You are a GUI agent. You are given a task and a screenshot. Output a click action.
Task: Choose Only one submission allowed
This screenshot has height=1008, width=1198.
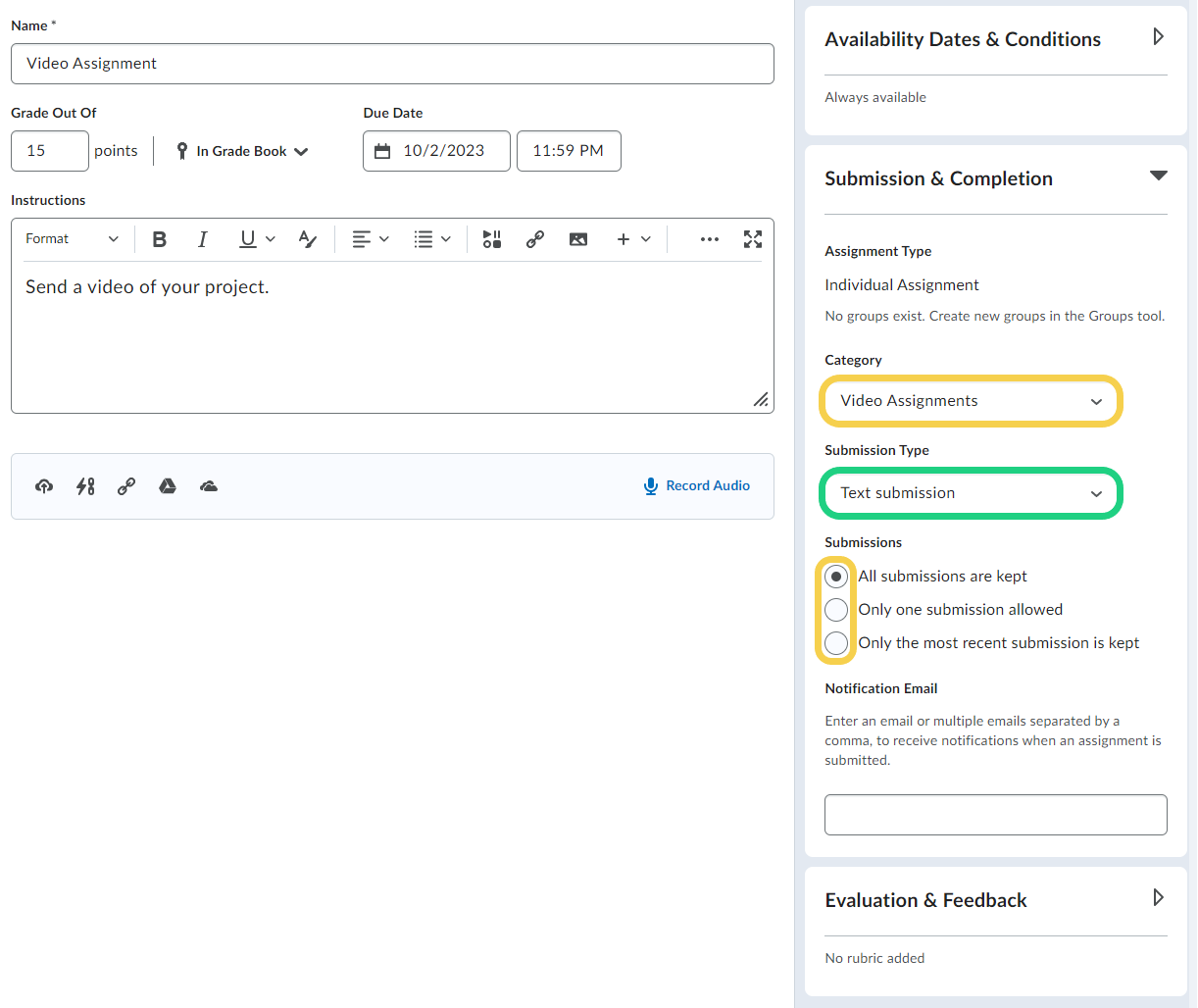(x=836, y=610)
